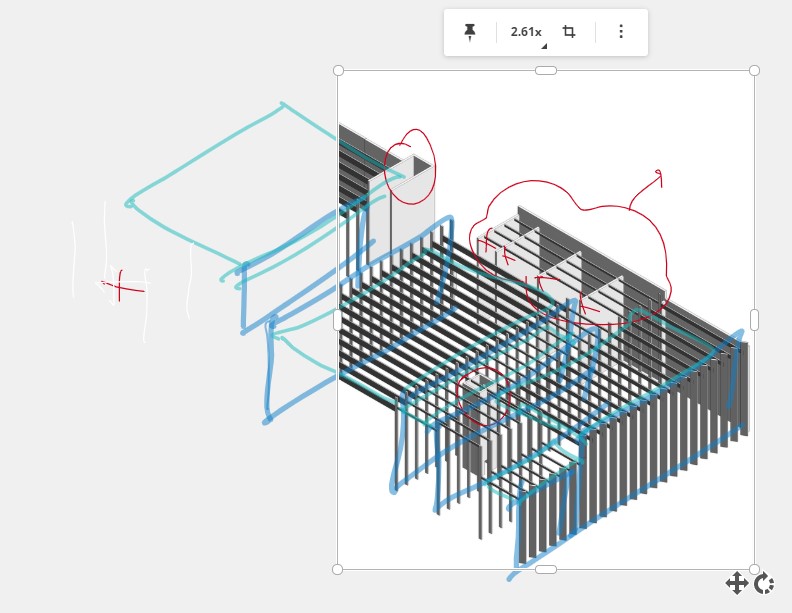792x613 pixels.
Task: Select the top-left corner resize handle
Action: coord(338,70)
